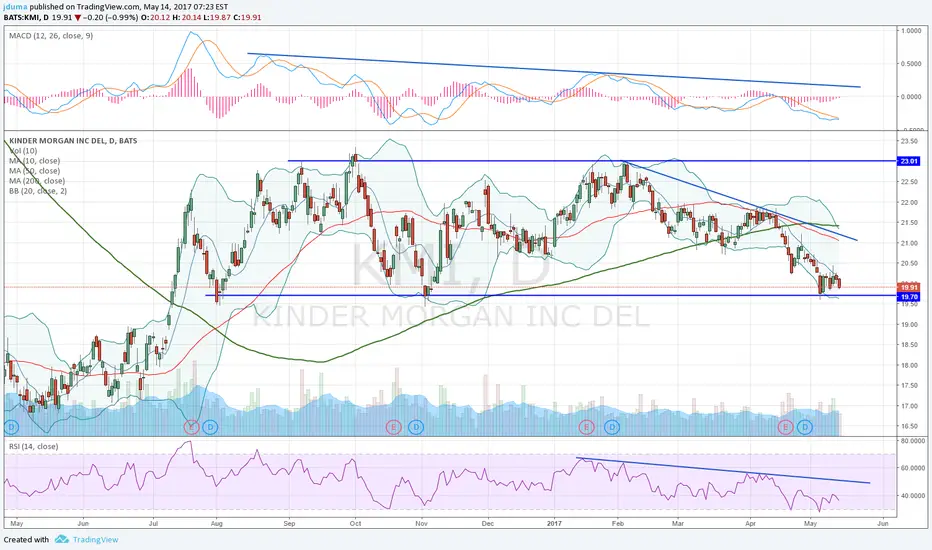This screenshot has width=932, height=550.
Task: Click the 16.50 price axis value
Action: pyautogui.click(x=909, y=426)
